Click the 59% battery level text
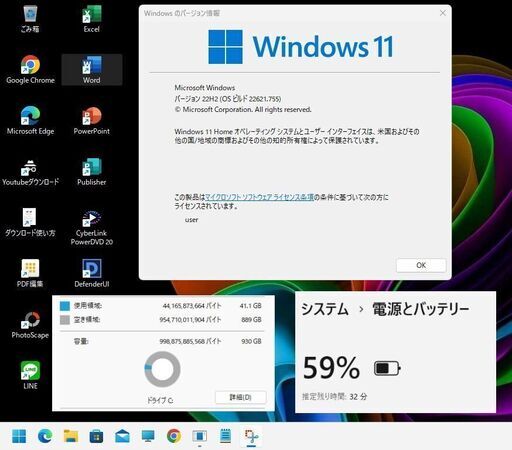The height and width of the screenshot is (450, 512). click(331, 368)
